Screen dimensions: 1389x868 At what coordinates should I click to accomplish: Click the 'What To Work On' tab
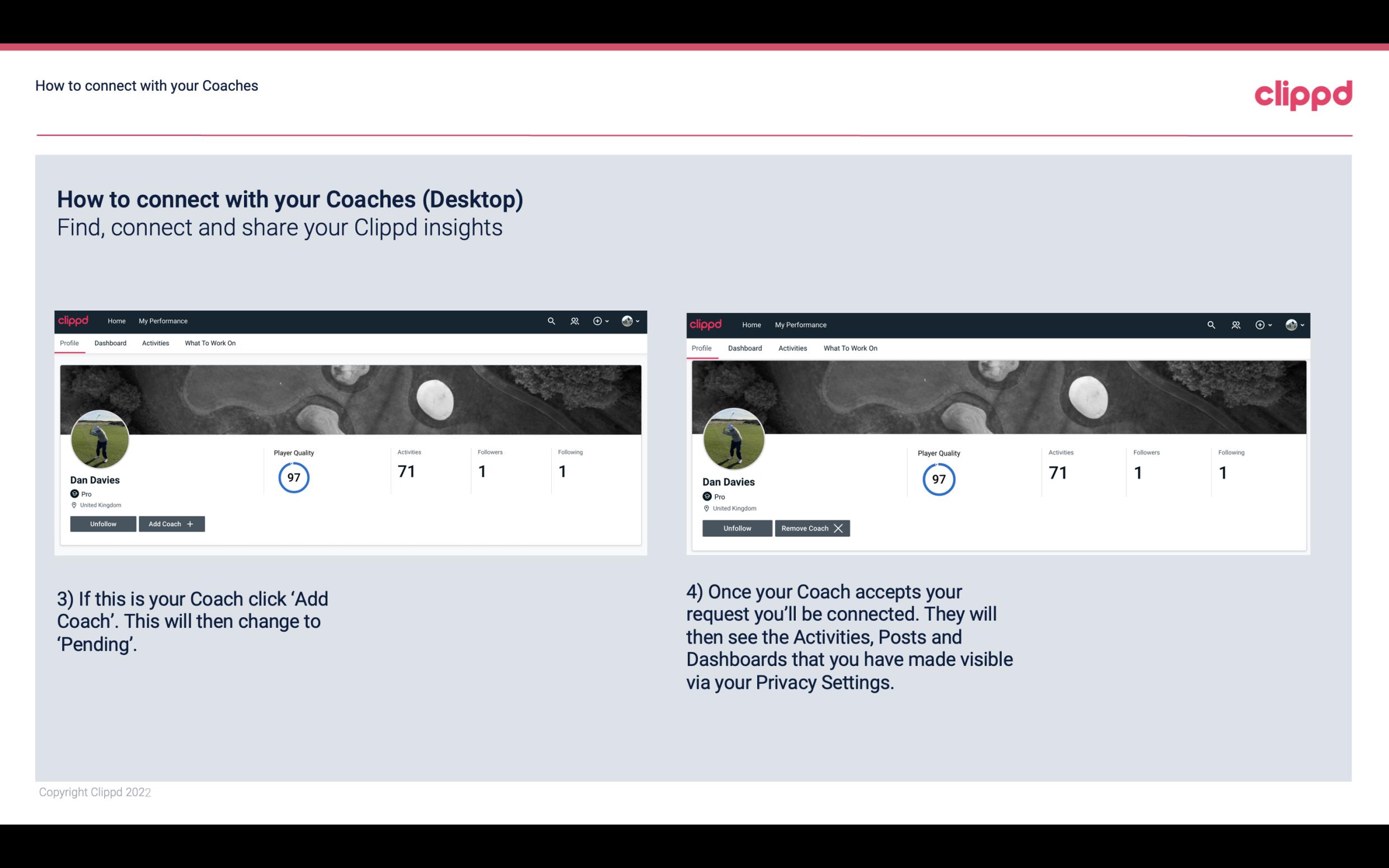coord(210,343)
